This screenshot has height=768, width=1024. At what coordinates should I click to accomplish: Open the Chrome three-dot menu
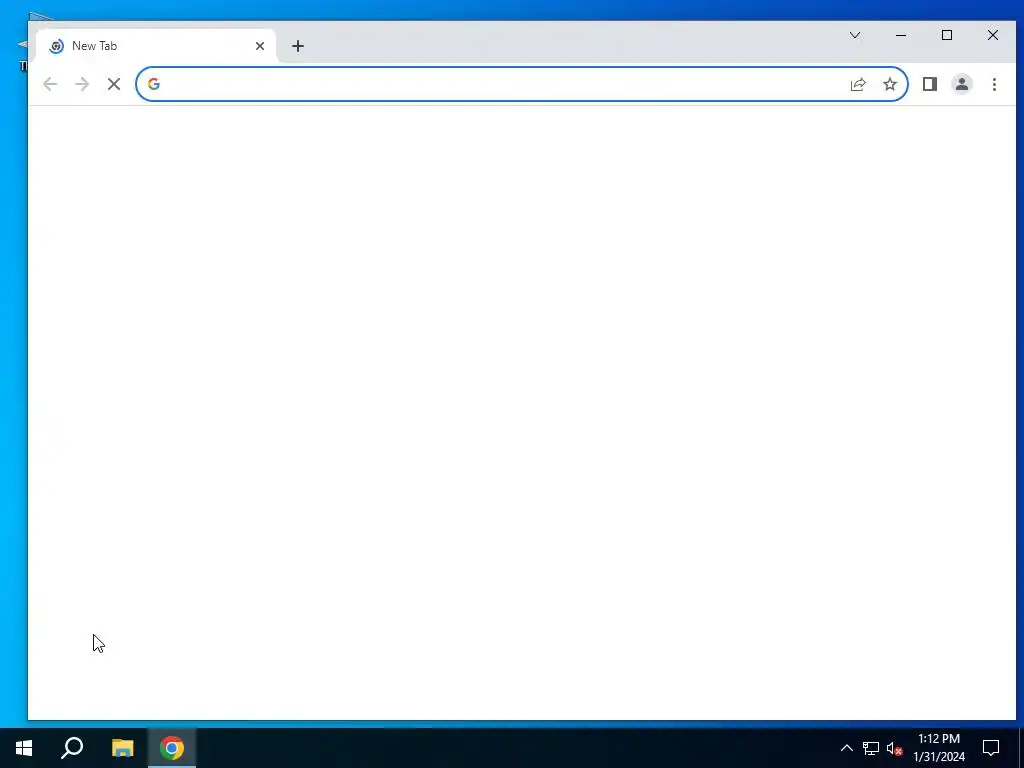click(994, 84)
